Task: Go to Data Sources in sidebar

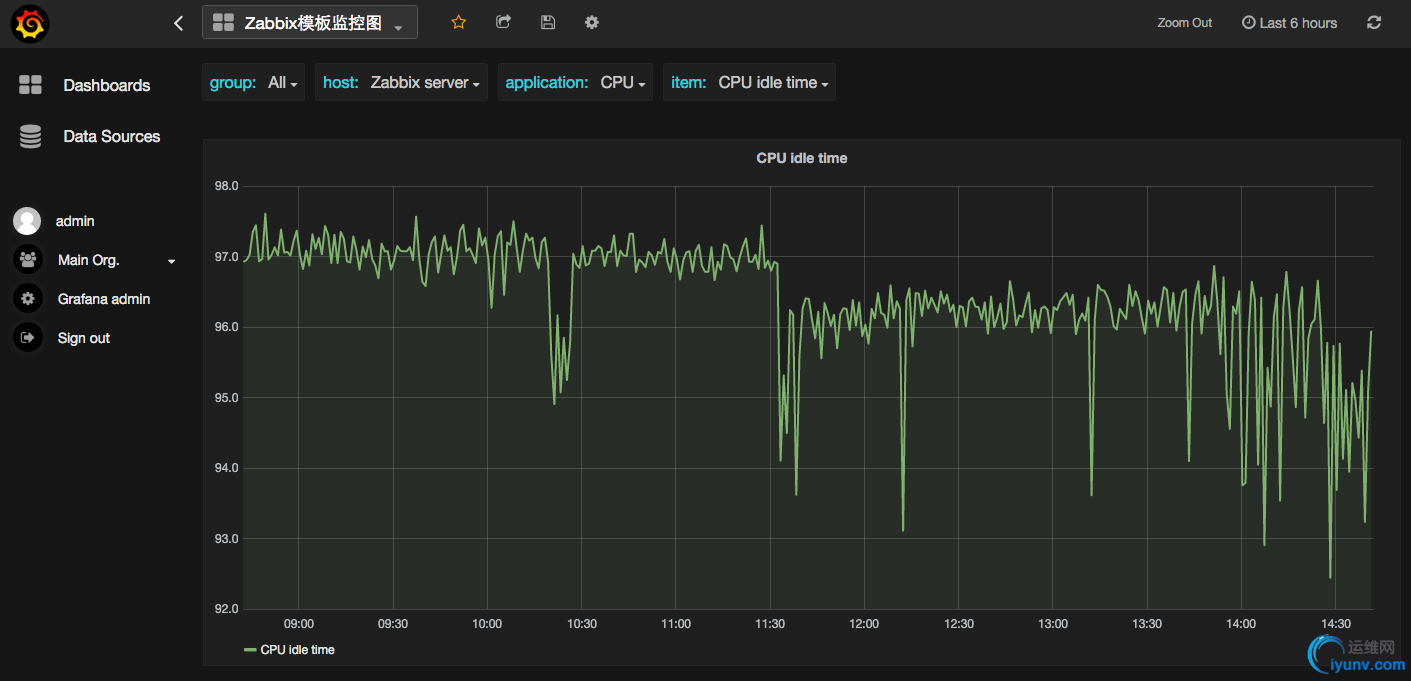Action: 111,137
